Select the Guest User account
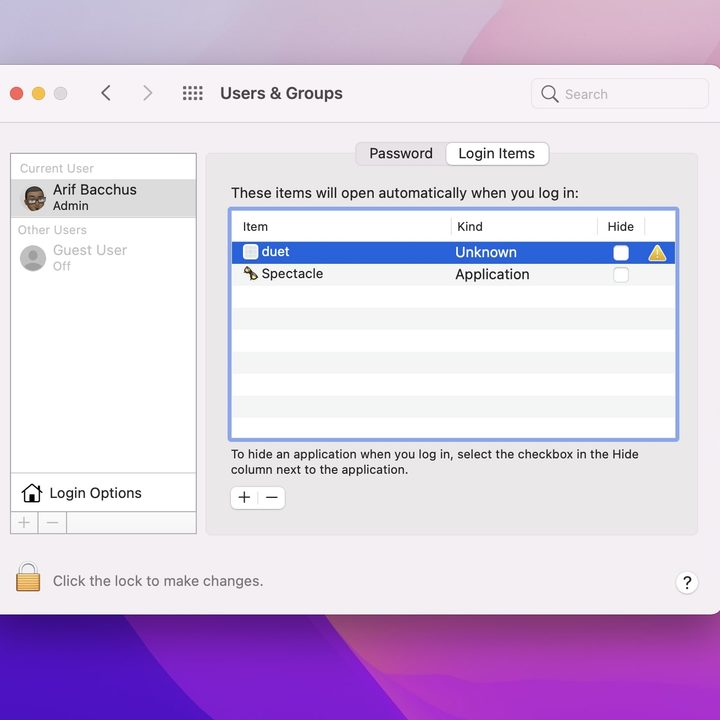The width and height of the screenshot is (720, 720). [103, 258]
